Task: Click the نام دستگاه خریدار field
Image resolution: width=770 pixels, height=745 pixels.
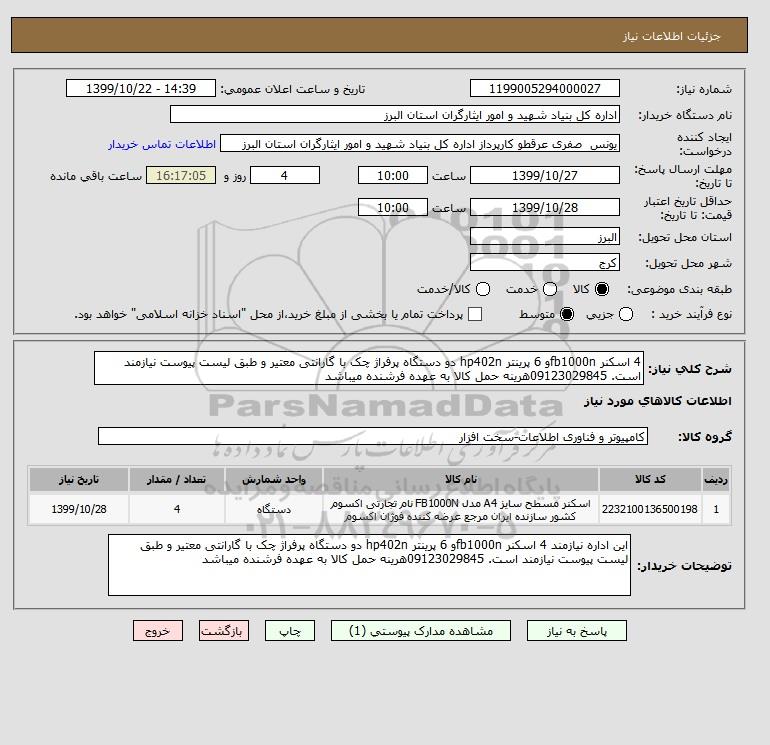Action: tap(395, 114)
